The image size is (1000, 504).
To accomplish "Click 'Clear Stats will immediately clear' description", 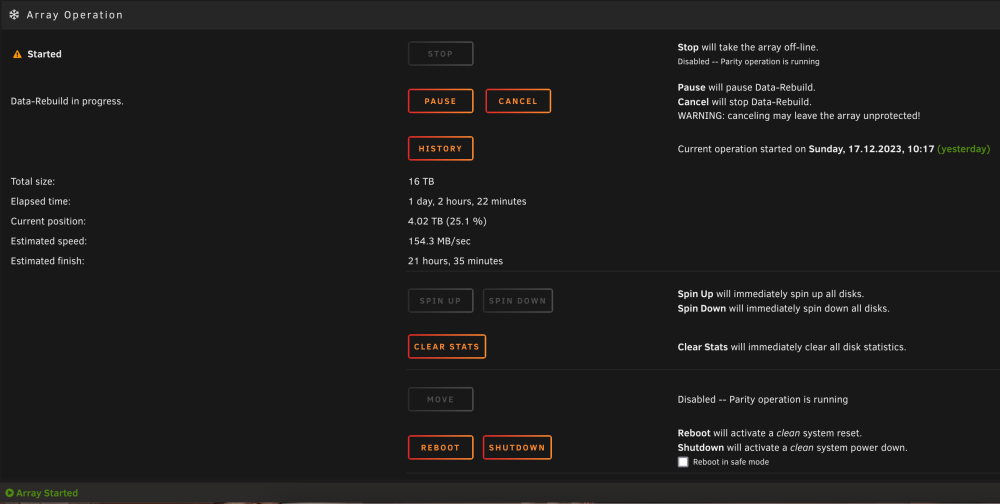I will (x=791, y=347).
